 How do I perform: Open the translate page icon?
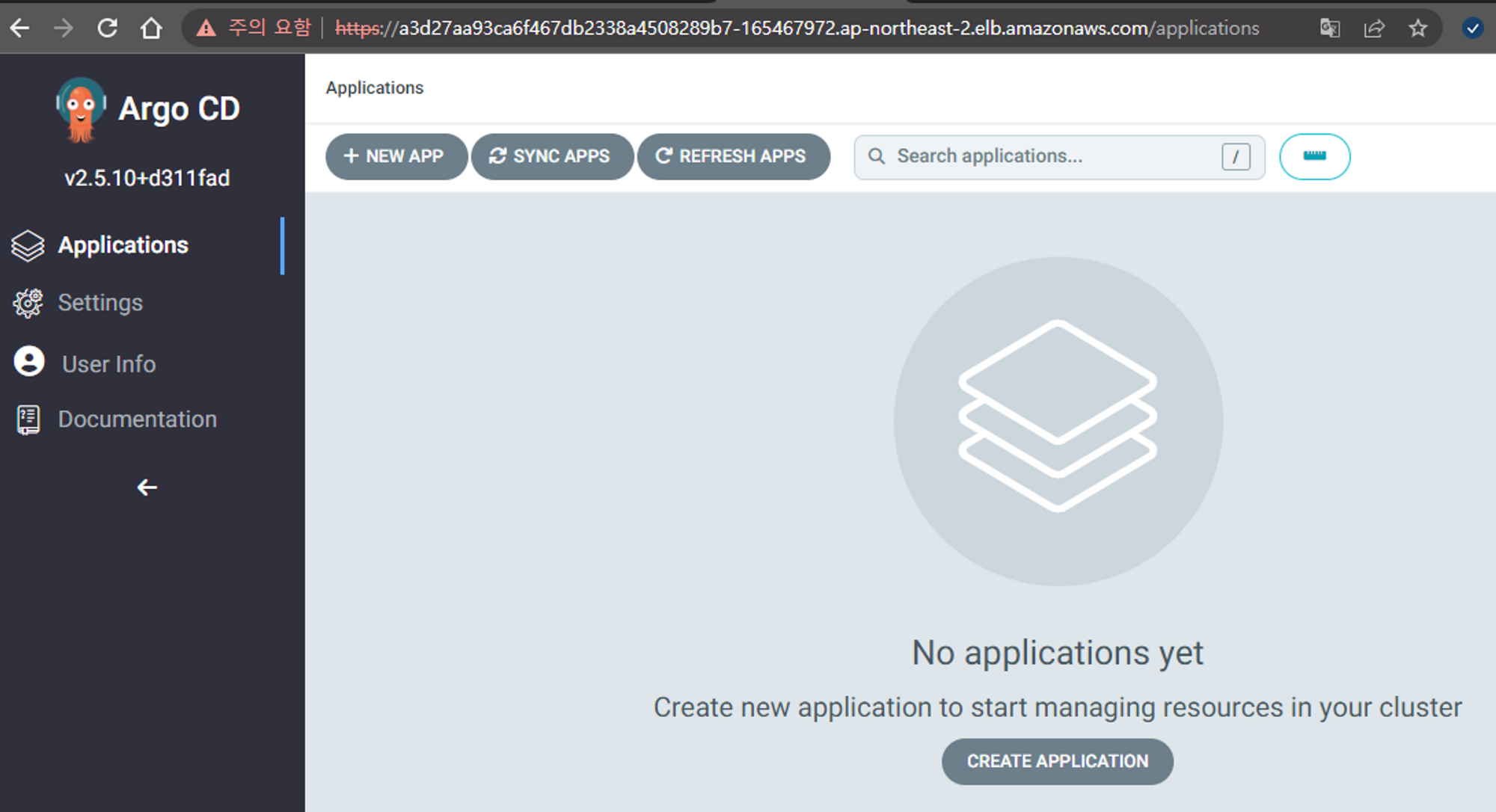pos(1329,28)
